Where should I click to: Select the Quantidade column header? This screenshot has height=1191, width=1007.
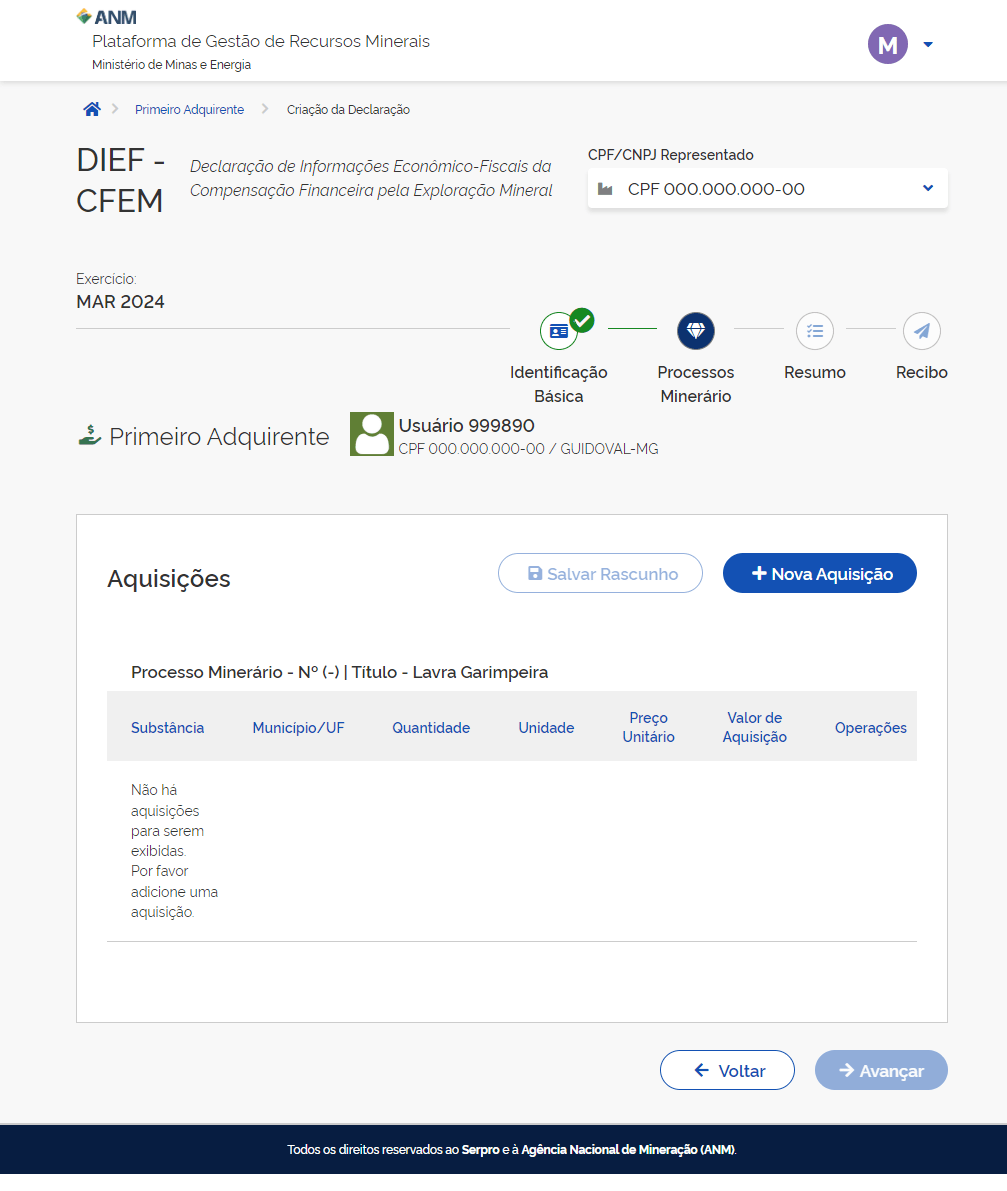[431, 728]
